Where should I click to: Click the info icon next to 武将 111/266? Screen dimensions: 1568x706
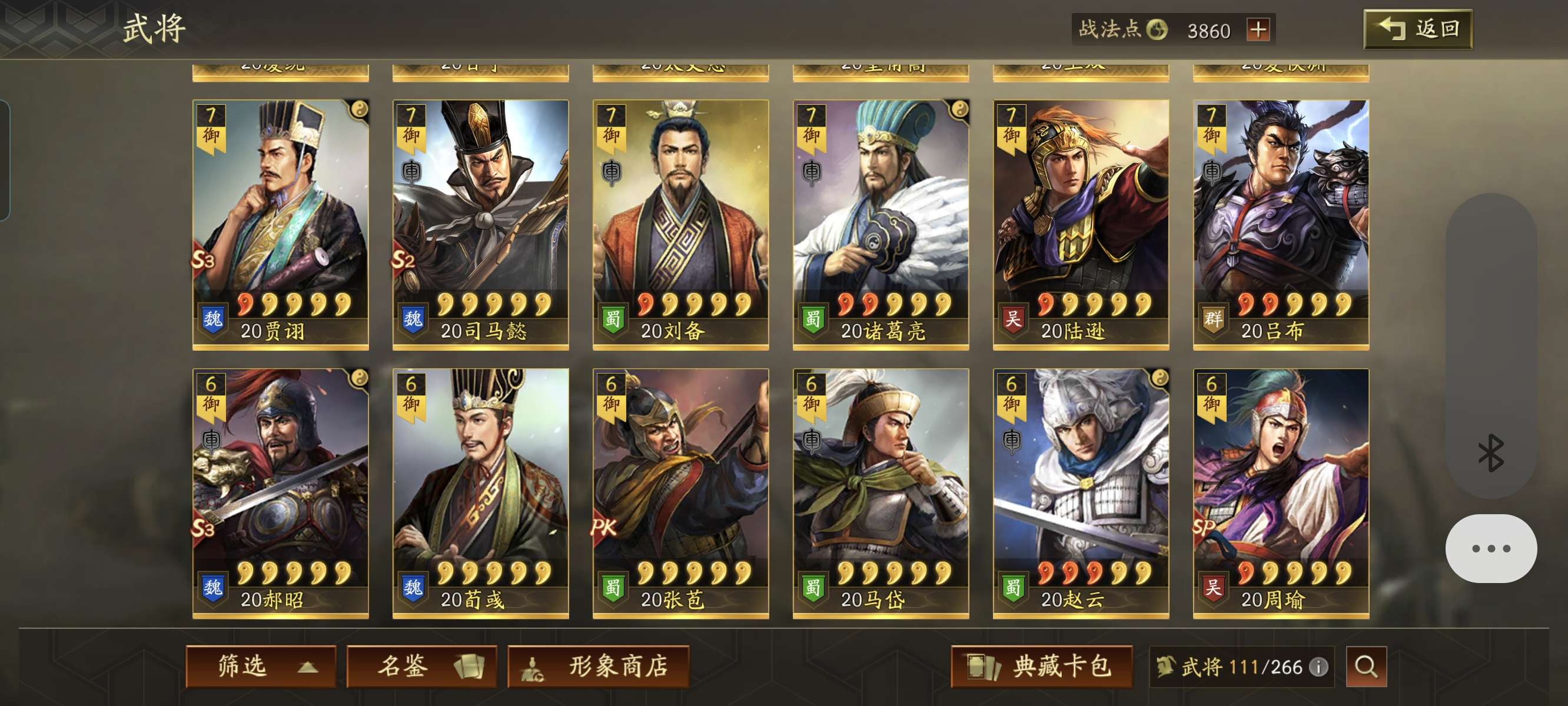coord(1318,667)
